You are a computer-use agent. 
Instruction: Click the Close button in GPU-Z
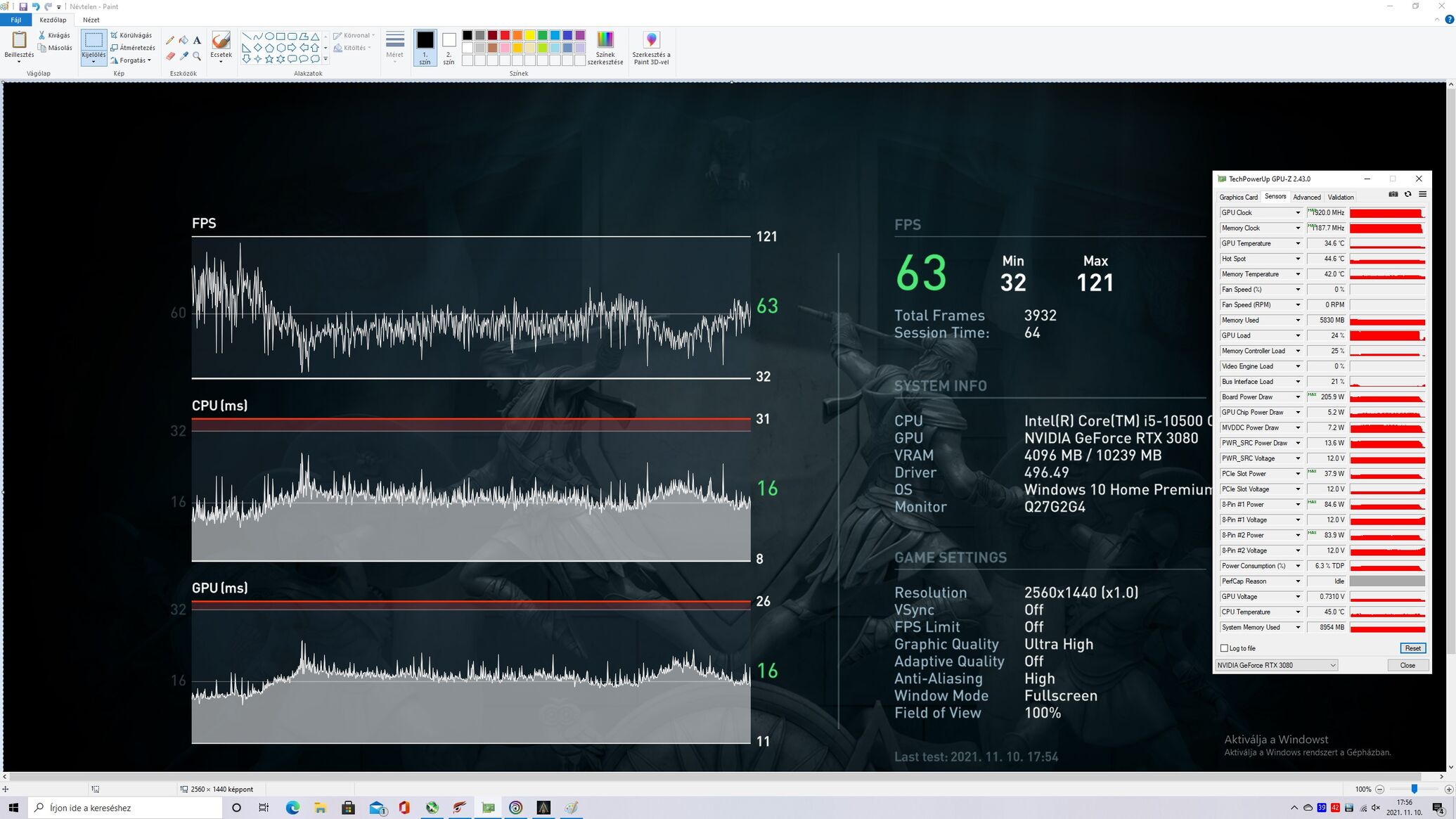click(x=1407, y=665)
